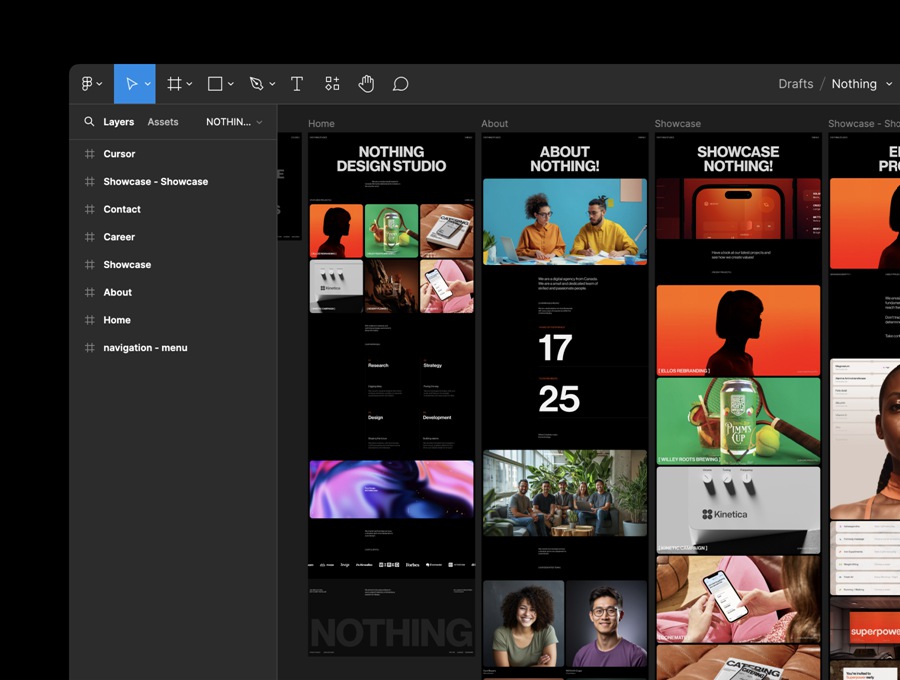Go to Drafts in the breadcrumb
The image size is (900, 680).
tap(795, 84)
